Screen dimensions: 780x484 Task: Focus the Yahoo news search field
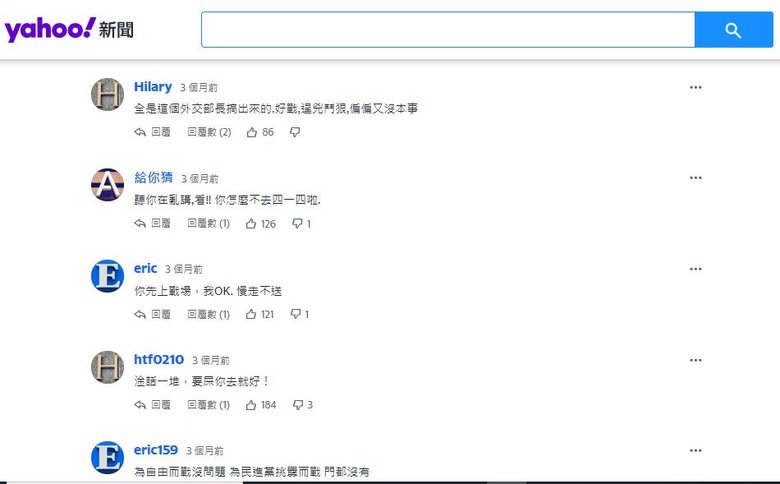pyautogui.click(x=448, y=30)
